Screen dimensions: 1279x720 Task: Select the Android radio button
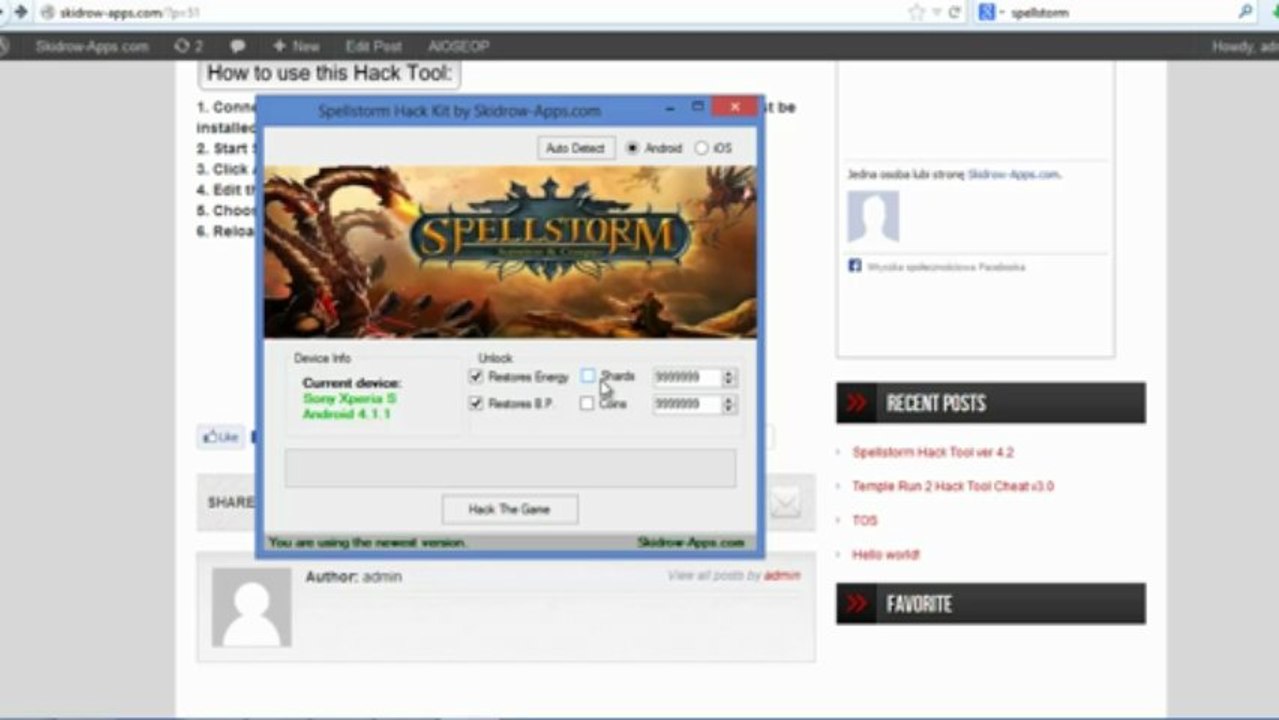point(632,148)
